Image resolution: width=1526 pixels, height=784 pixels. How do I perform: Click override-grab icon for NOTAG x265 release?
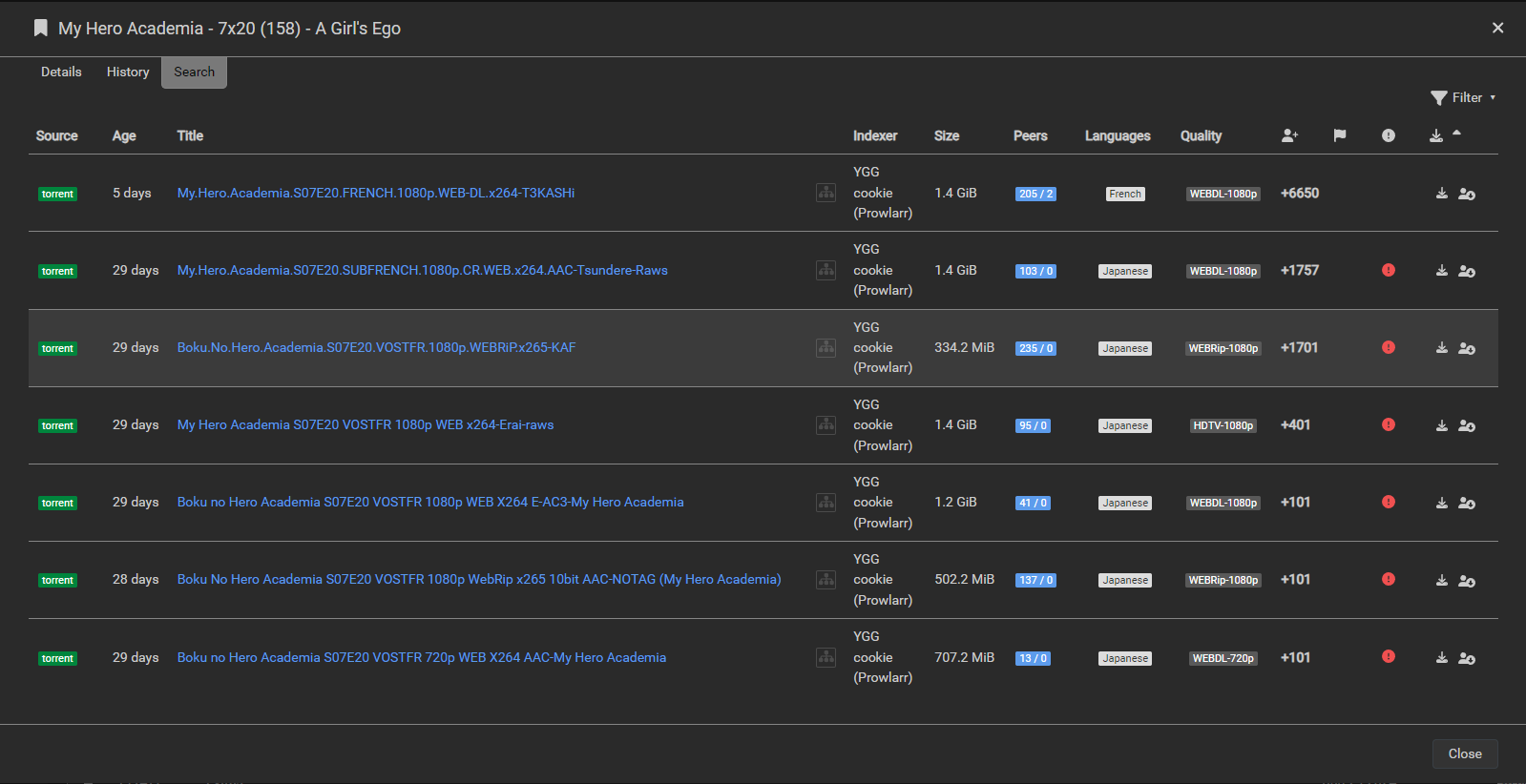pos(1467,581)
